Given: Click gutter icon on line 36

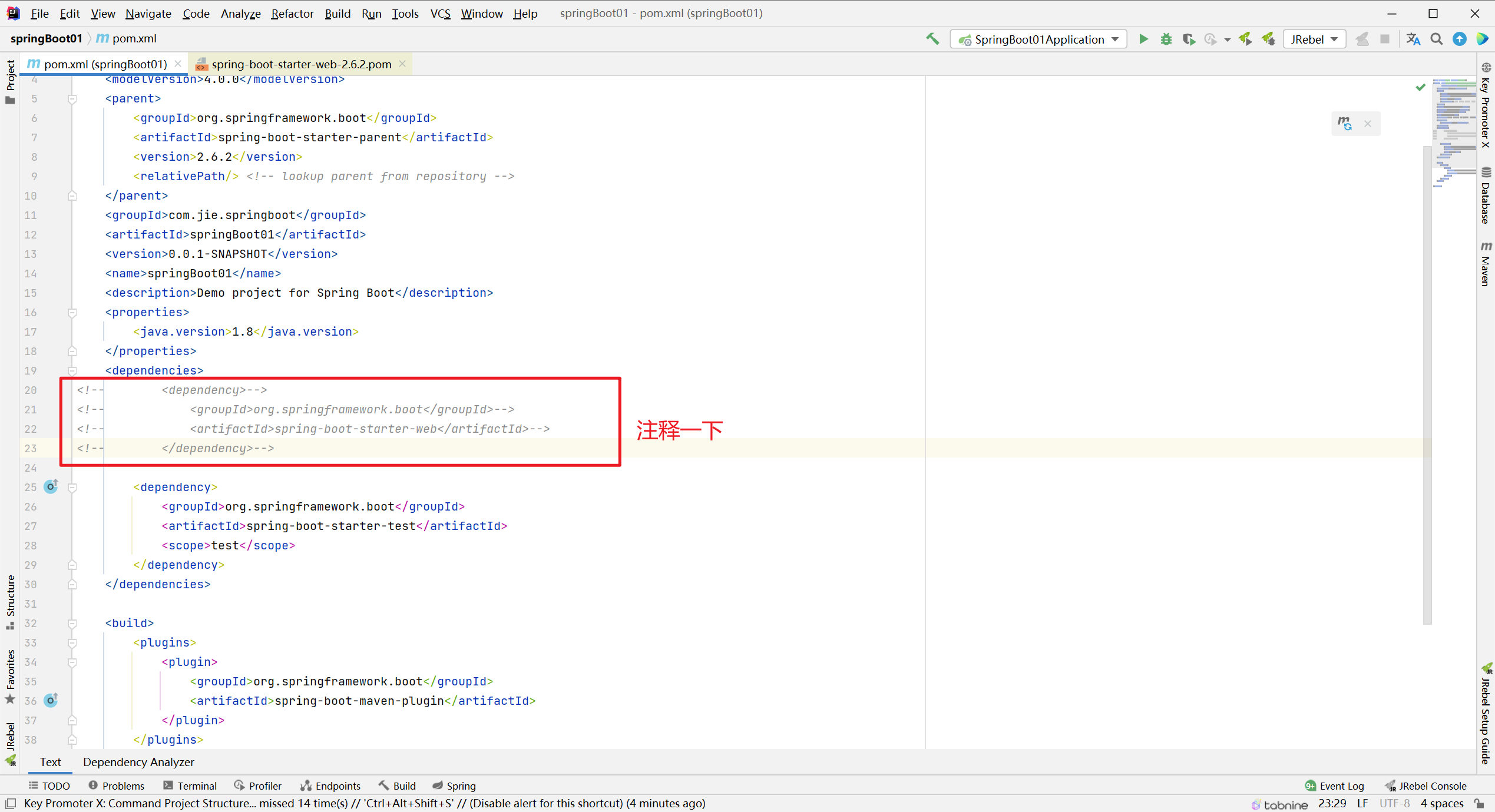Looking at the screenshot, I should coord(51,700).
